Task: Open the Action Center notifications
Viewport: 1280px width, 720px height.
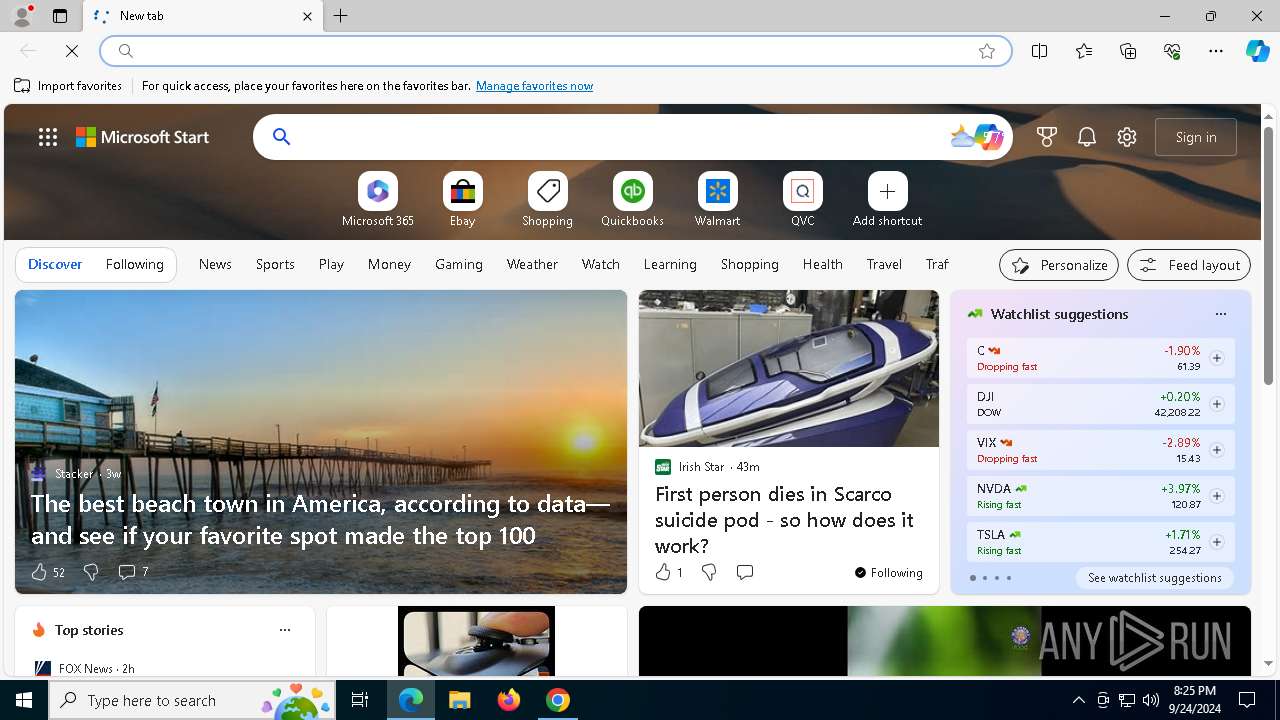Action: (x=1247, y=700)
